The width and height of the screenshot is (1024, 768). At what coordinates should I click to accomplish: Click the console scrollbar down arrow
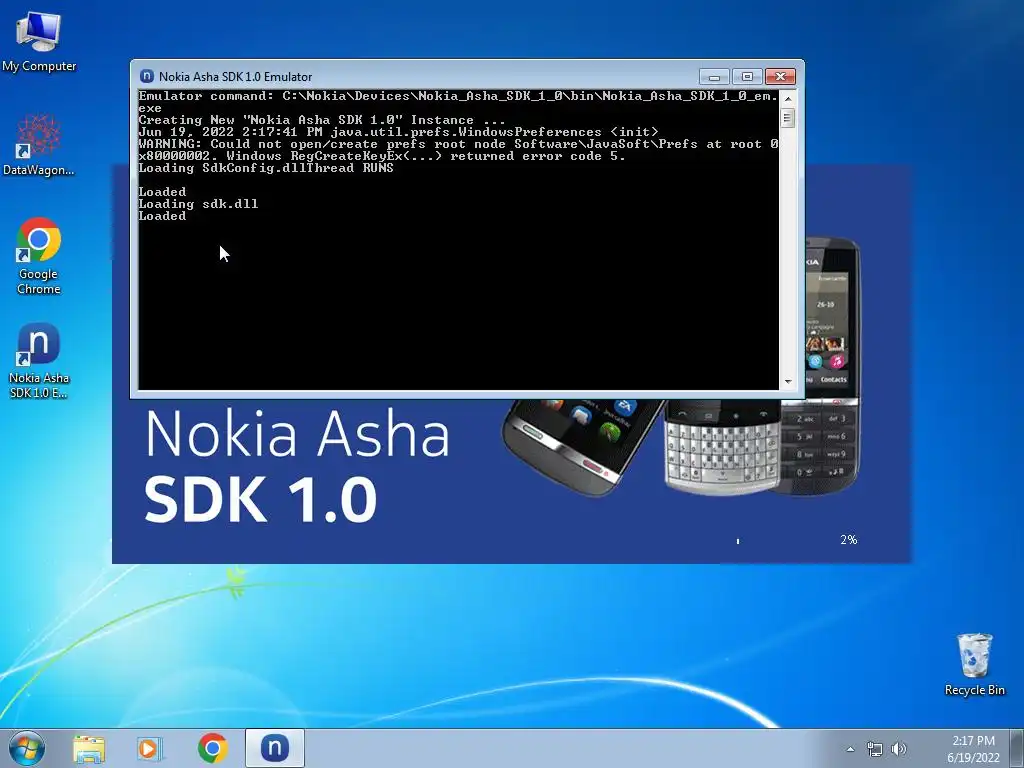(788, 381)
